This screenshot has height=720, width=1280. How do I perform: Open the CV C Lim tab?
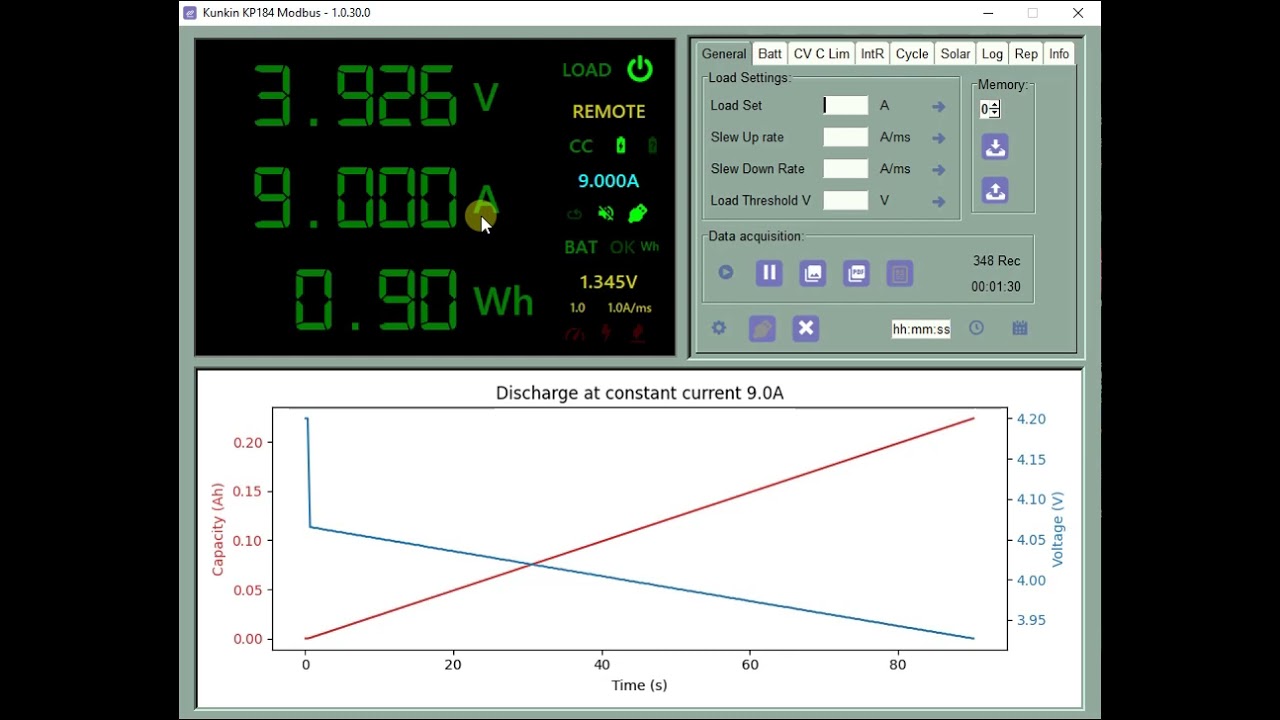coord(822,54)
